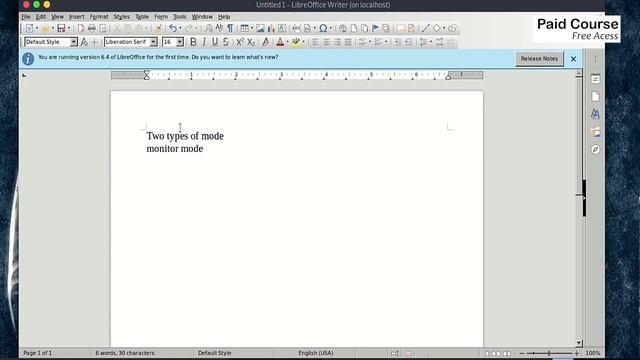
Task: Insert a hyperlink globe icon
Action: pyautogui.click(x=343, y=28)
